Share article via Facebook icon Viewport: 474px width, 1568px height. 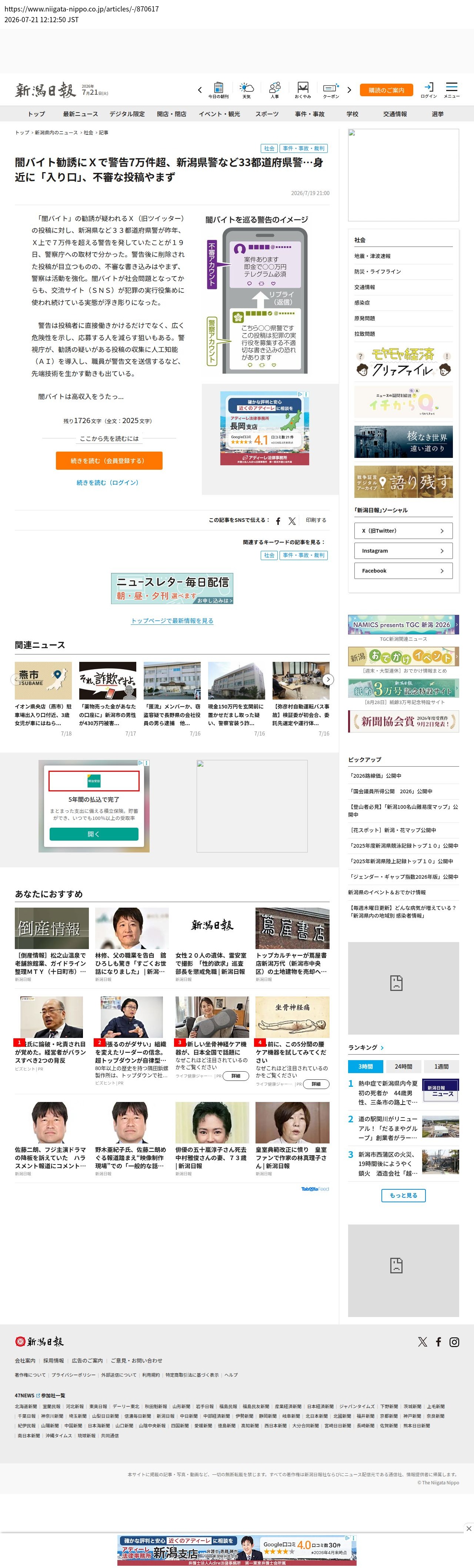pyautogui.click(x=278, y=521)
